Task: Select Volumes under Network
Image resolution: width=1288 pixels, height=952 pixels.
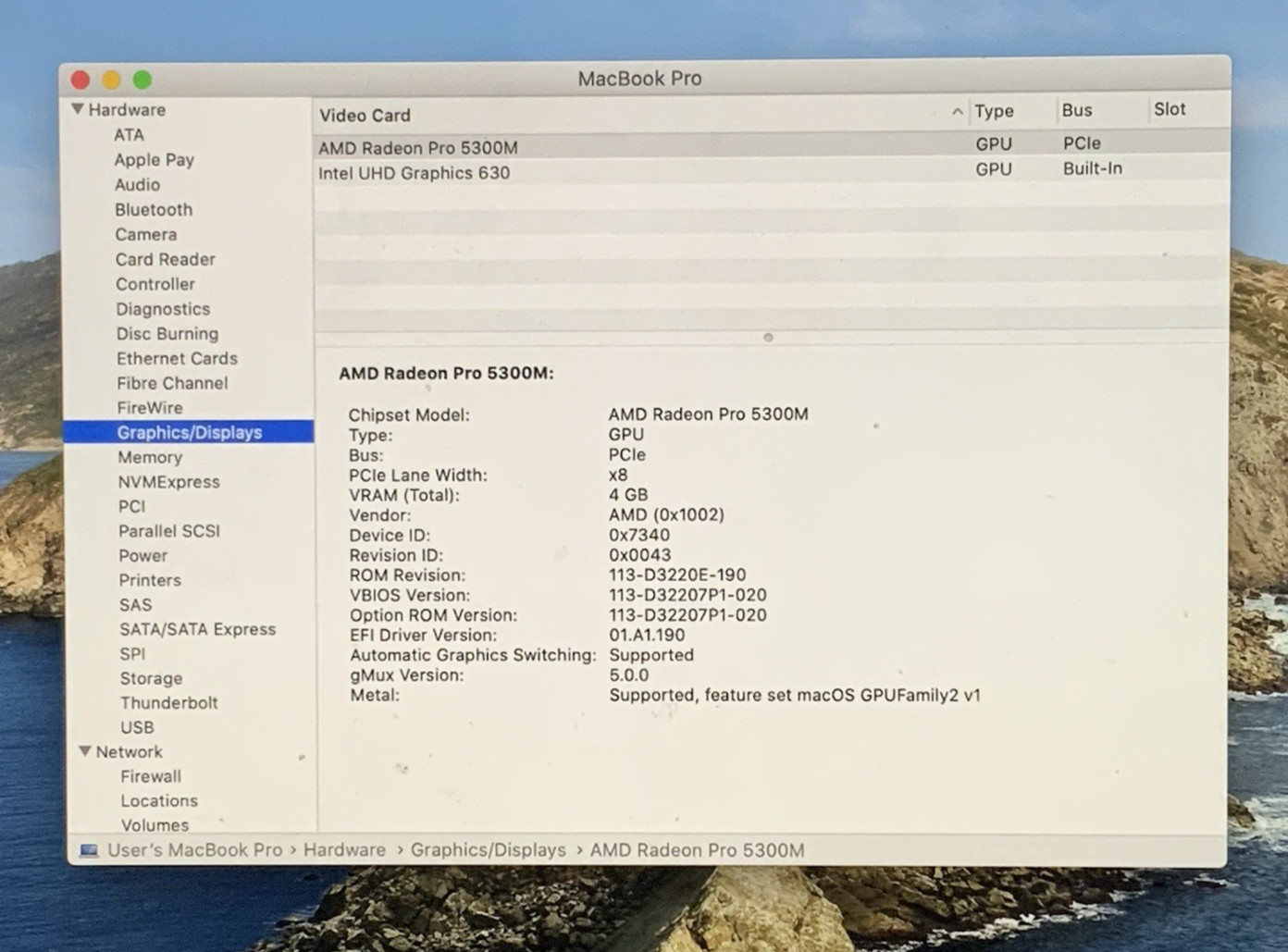Action: click(155, 825)
